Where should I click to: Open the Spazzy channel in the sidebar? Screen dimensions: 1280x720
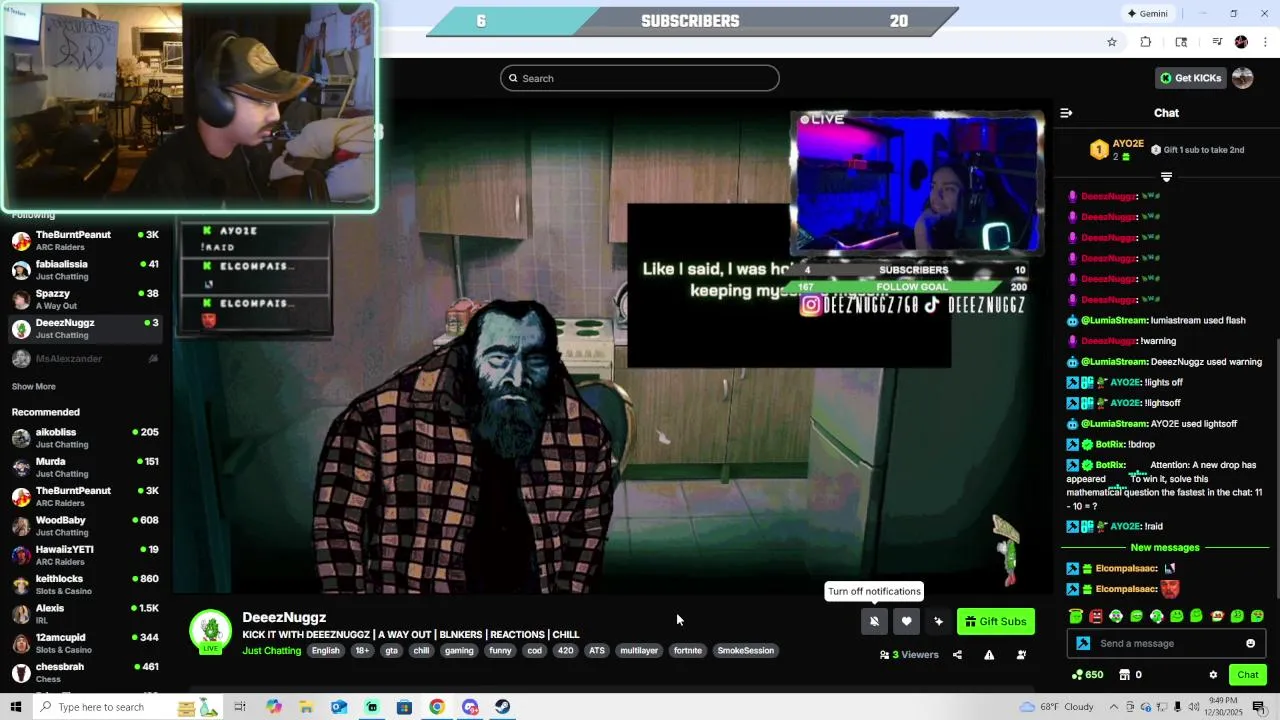85,299
